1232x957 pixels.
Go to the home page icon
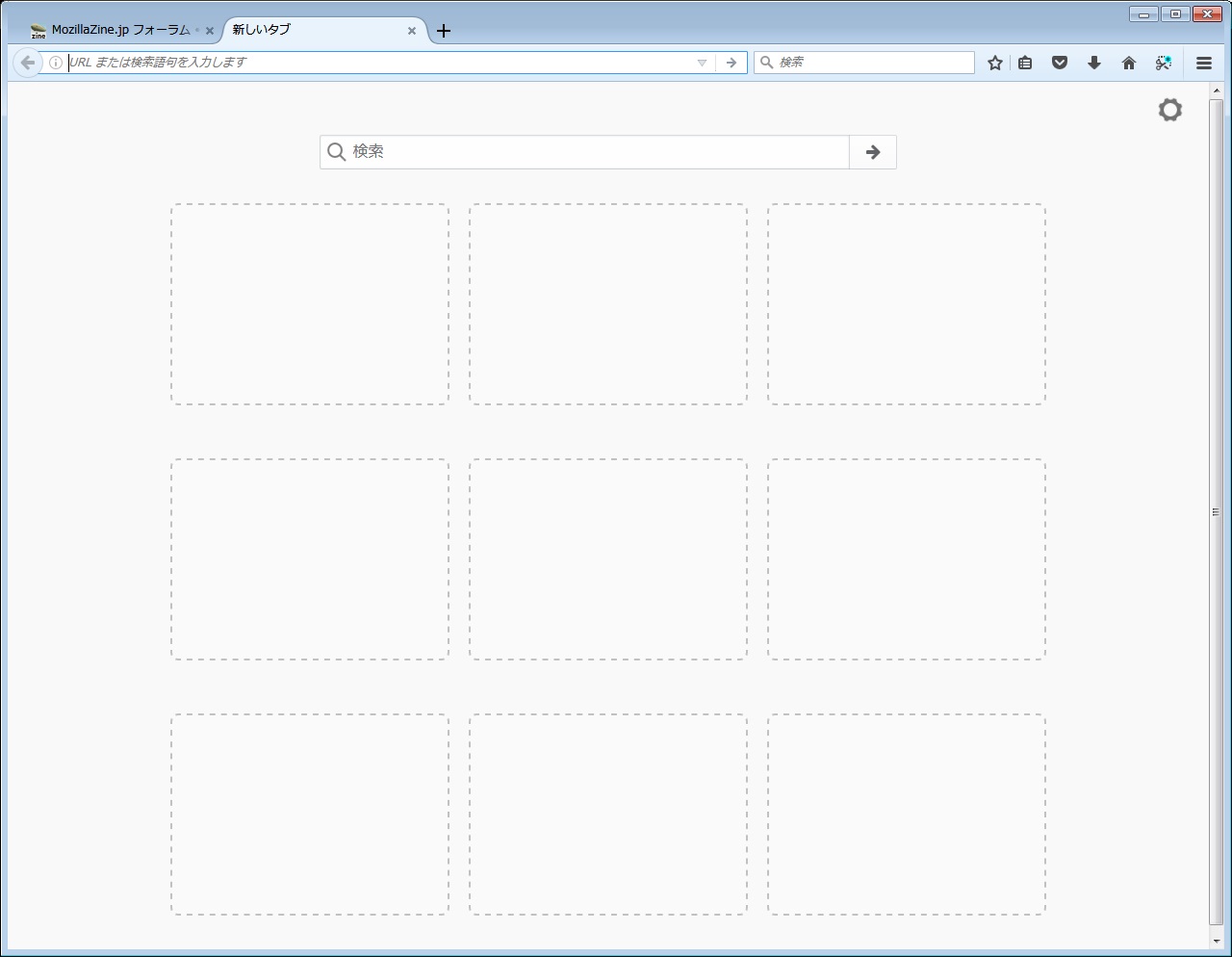pyautogui.click(x=1129, y=63)
